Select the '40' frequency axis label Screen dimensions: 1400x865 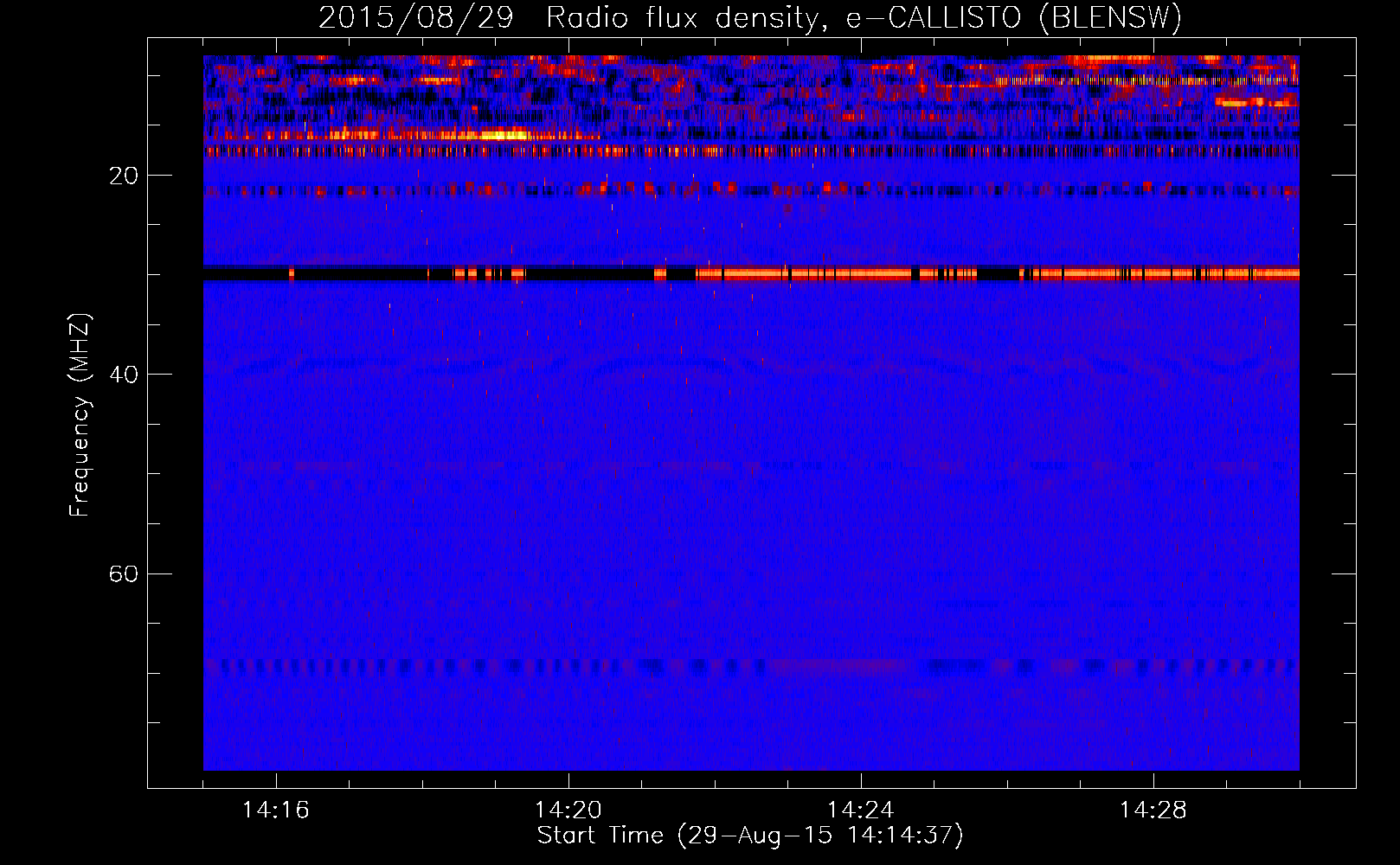point(124,375)
